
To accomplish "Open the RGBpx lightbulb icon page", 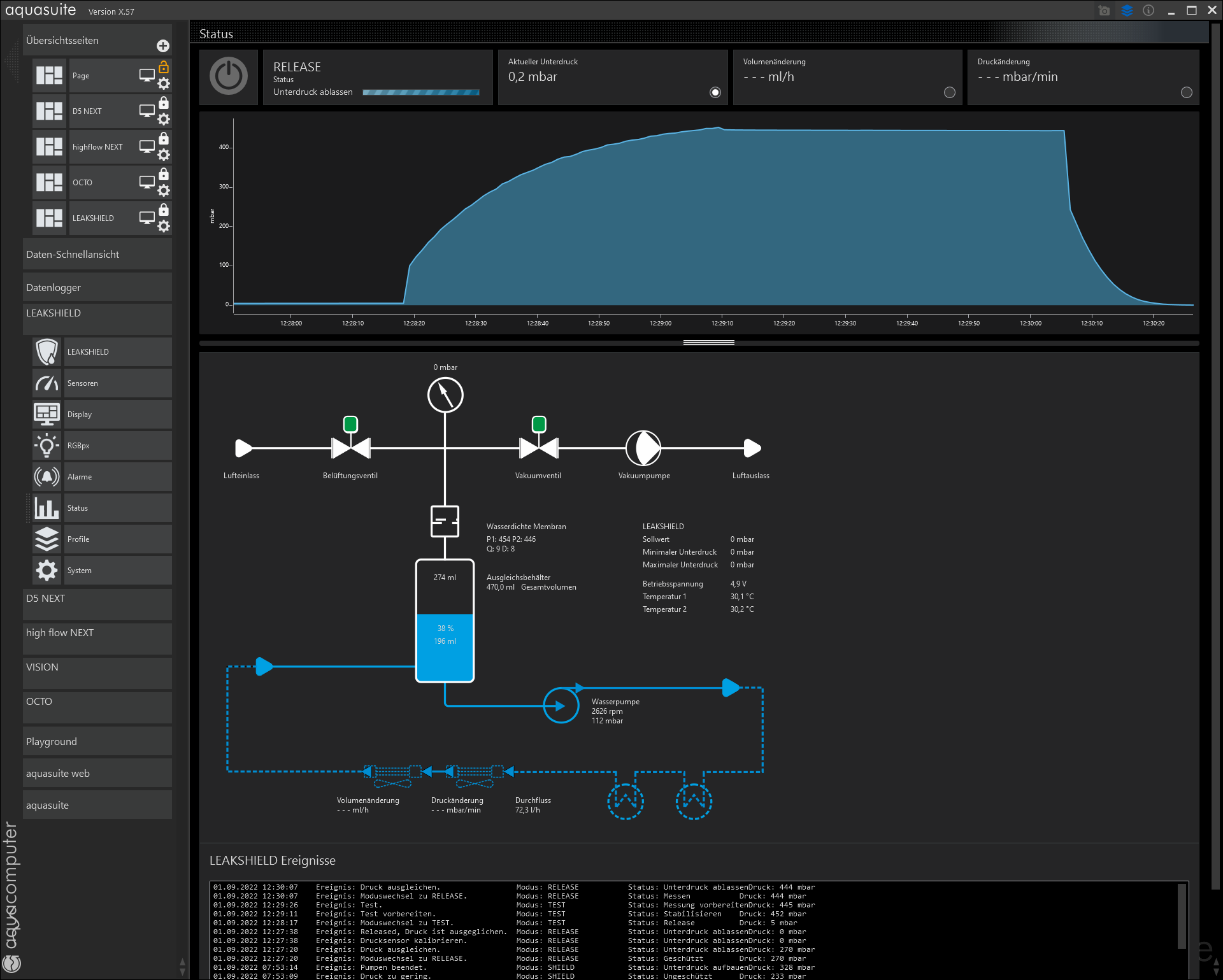I will 46,446.
